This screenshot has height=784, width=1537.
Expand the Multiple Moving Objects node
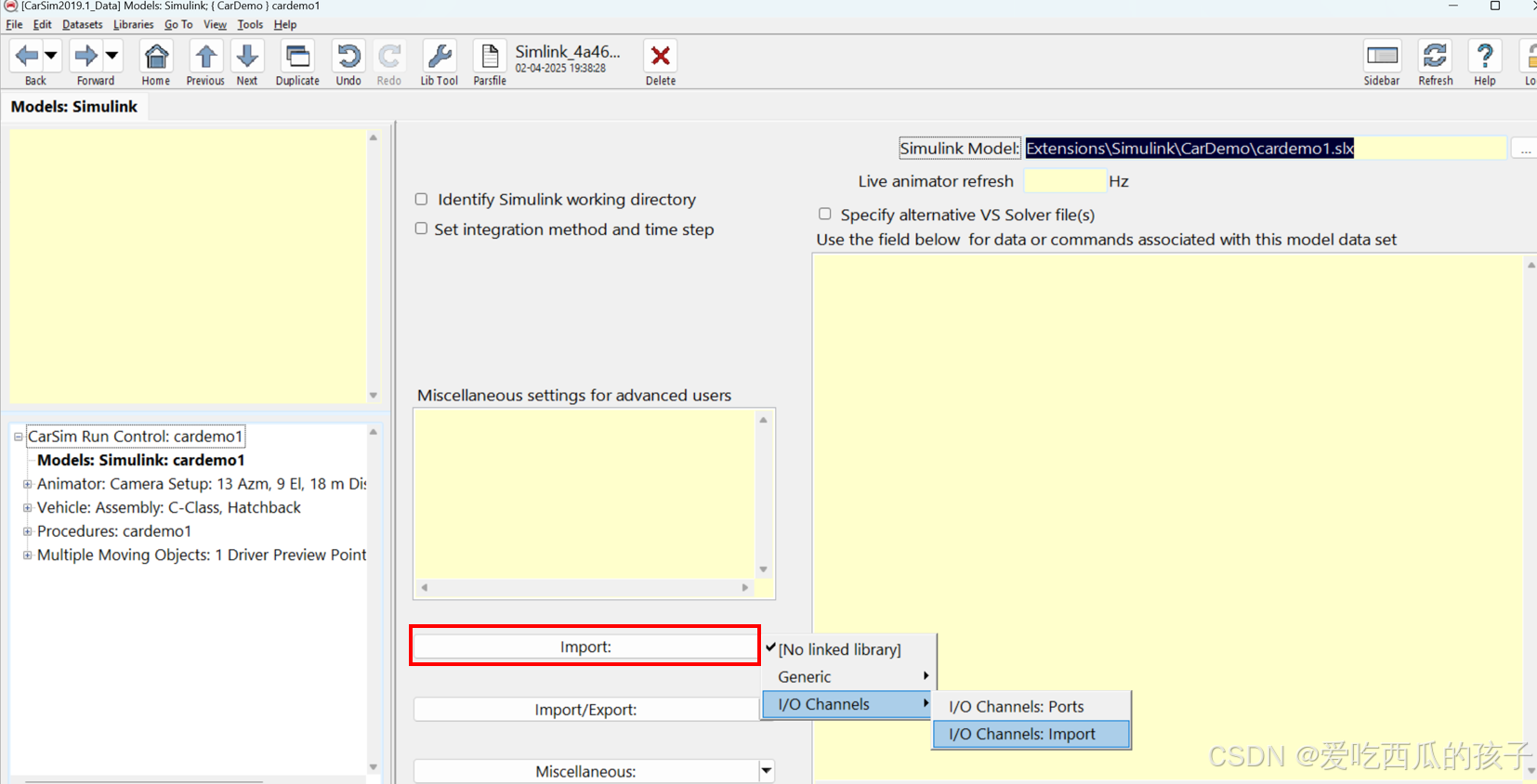[27, 555]
